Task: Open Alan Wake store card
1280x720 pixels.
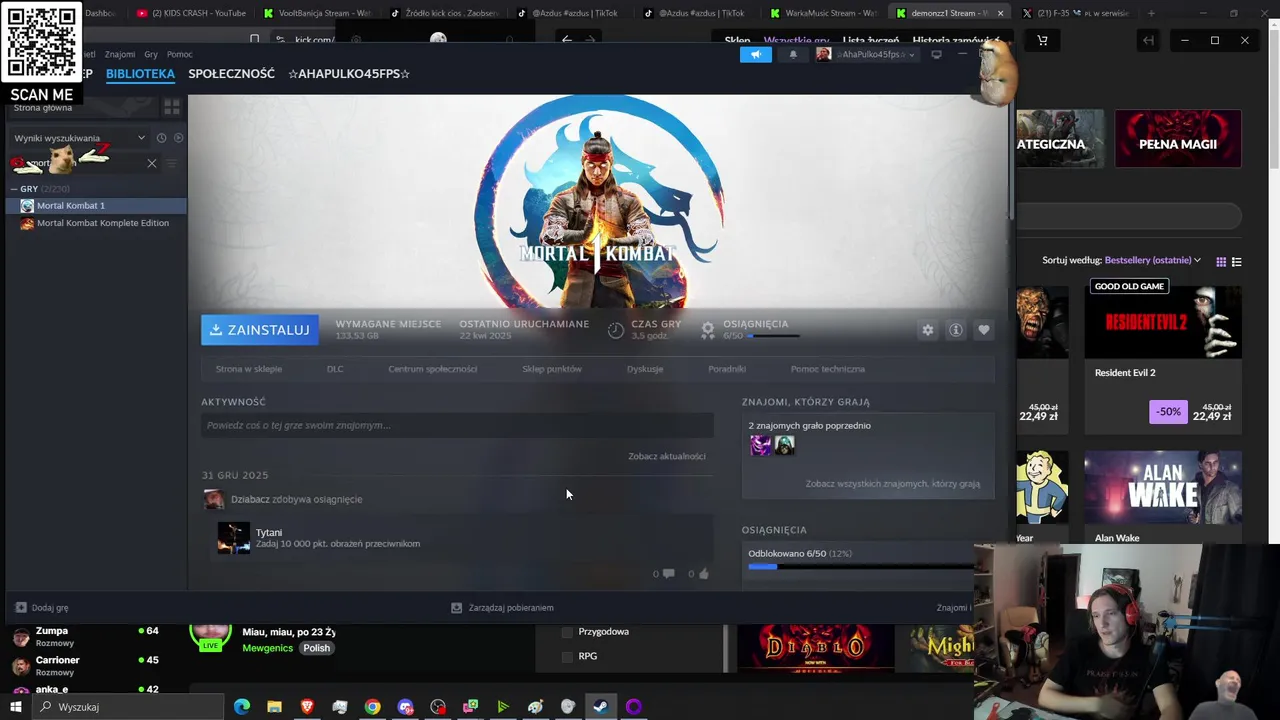Action: pos(1163,497)
